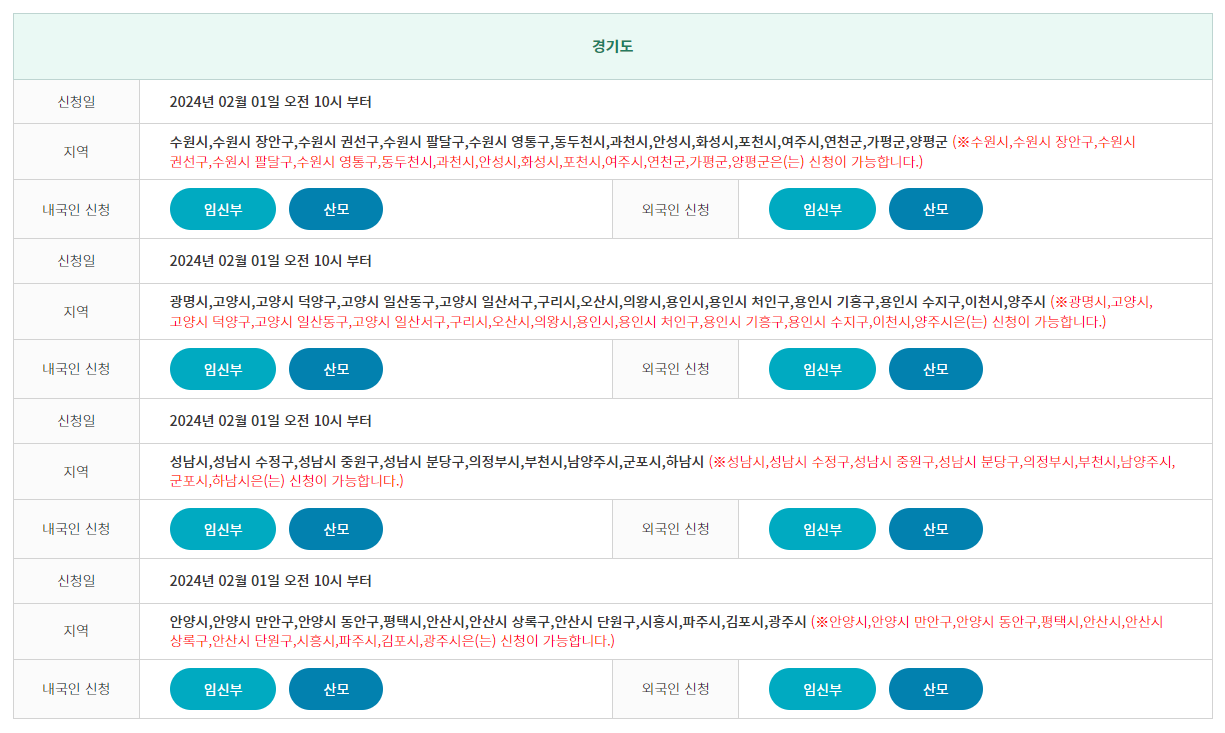1225x733 pixels.
Task: Select 산모 for Anyang foreign applicants
Action: point(935,688)
